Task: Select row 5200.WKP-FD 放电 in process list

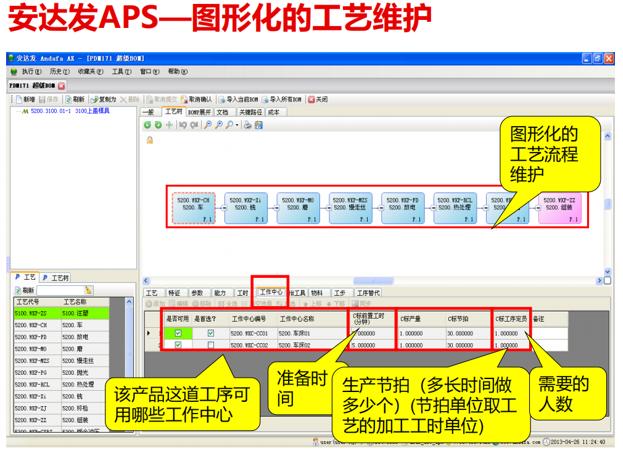Action: point(61,337)
